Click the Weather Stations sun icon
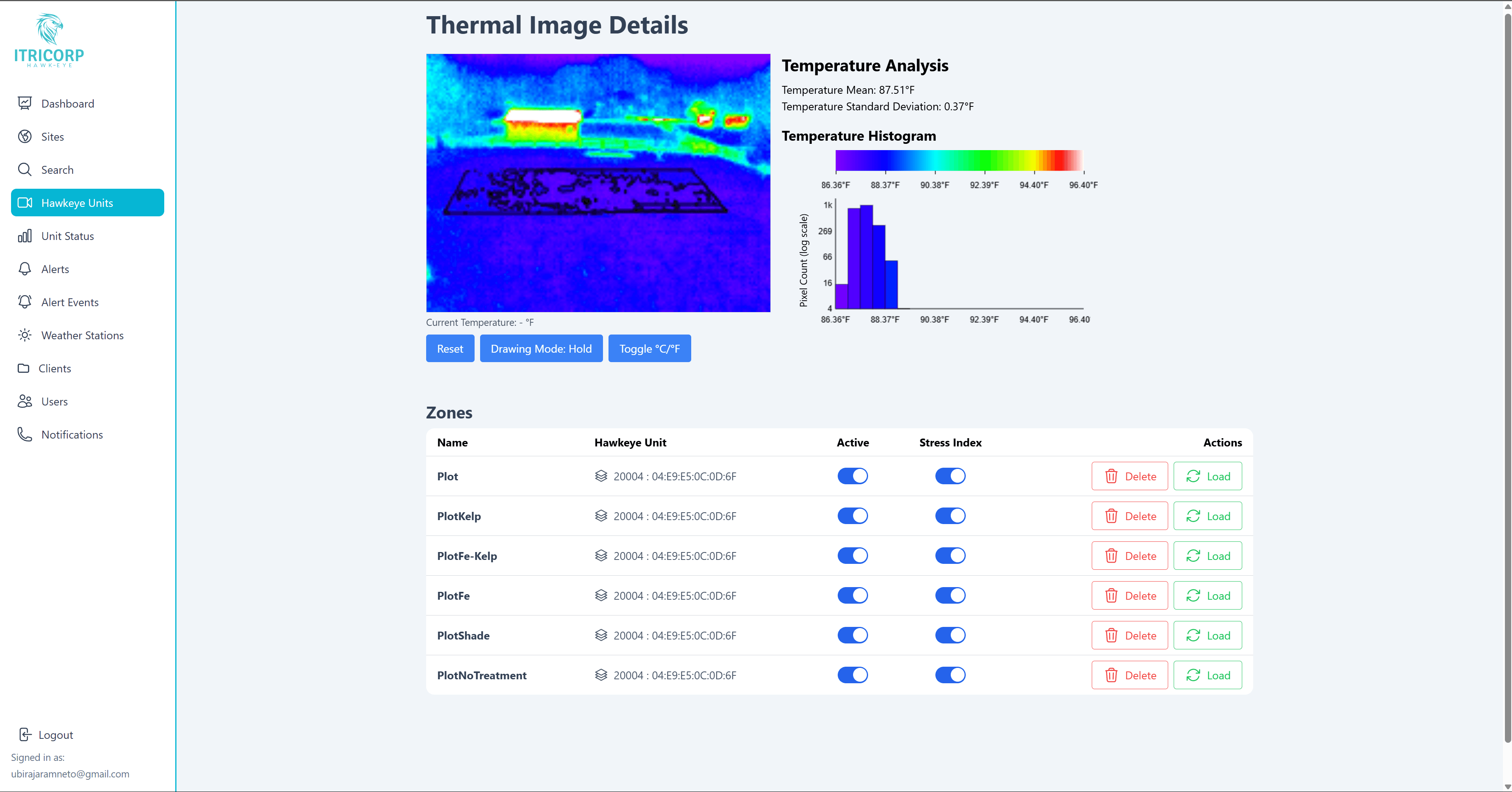Image resolution: width=1512 pixels, height=792 pixels. [x=25, y=335]
